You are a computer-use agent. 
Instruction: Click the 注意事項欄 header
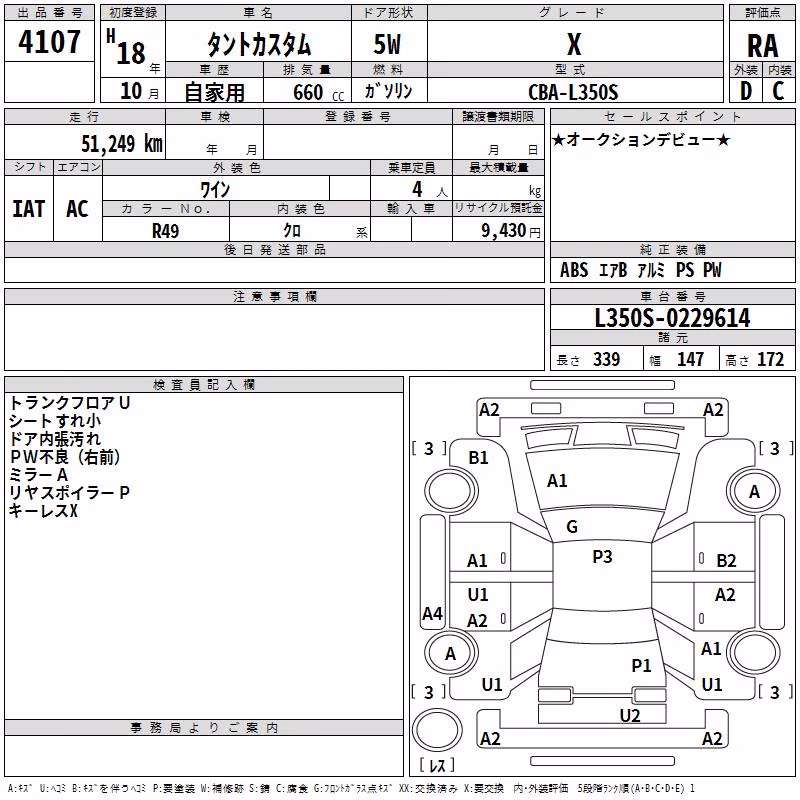[274, 296]
